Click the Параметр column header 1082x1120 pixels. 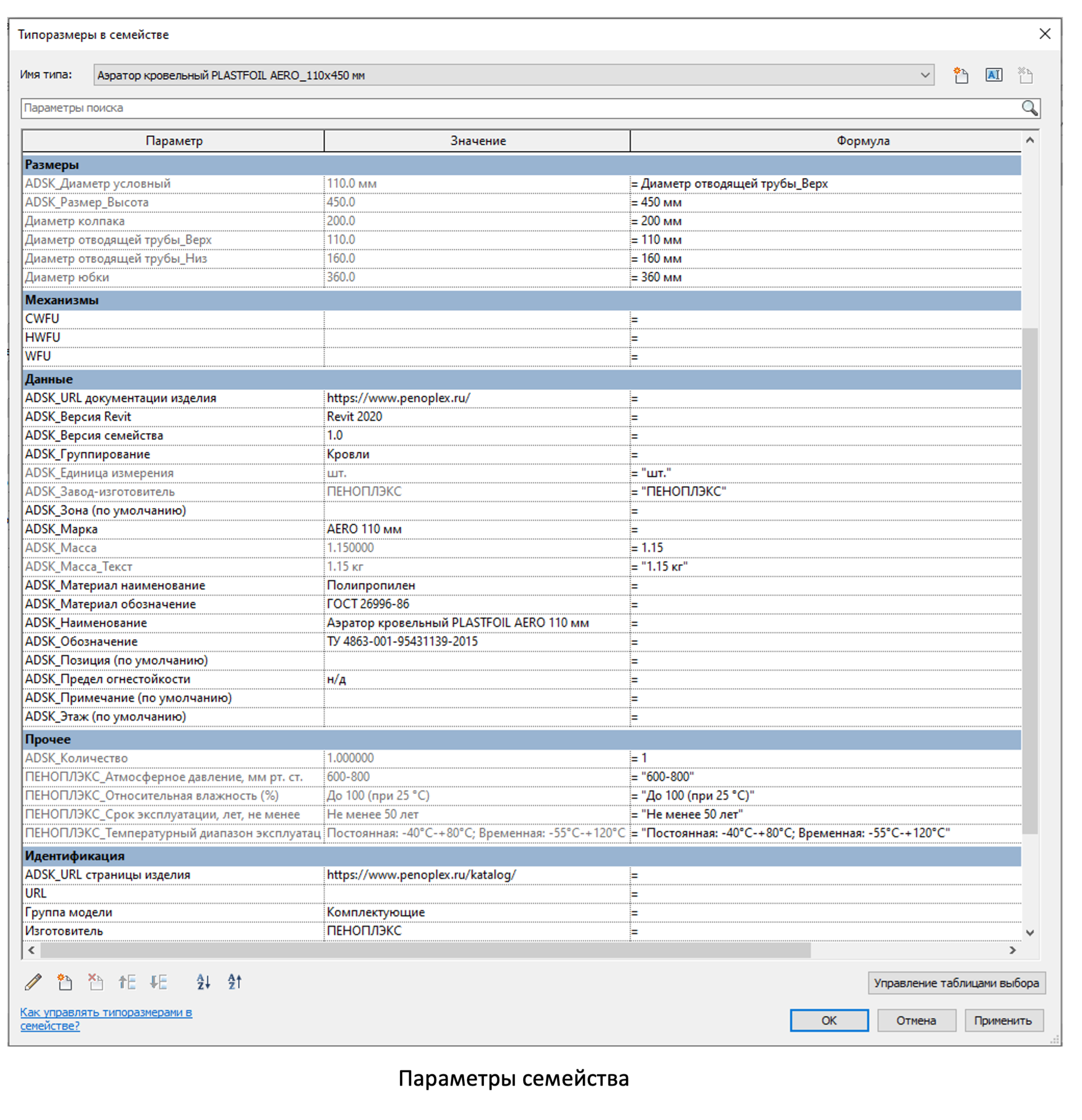tap(174, 141)
